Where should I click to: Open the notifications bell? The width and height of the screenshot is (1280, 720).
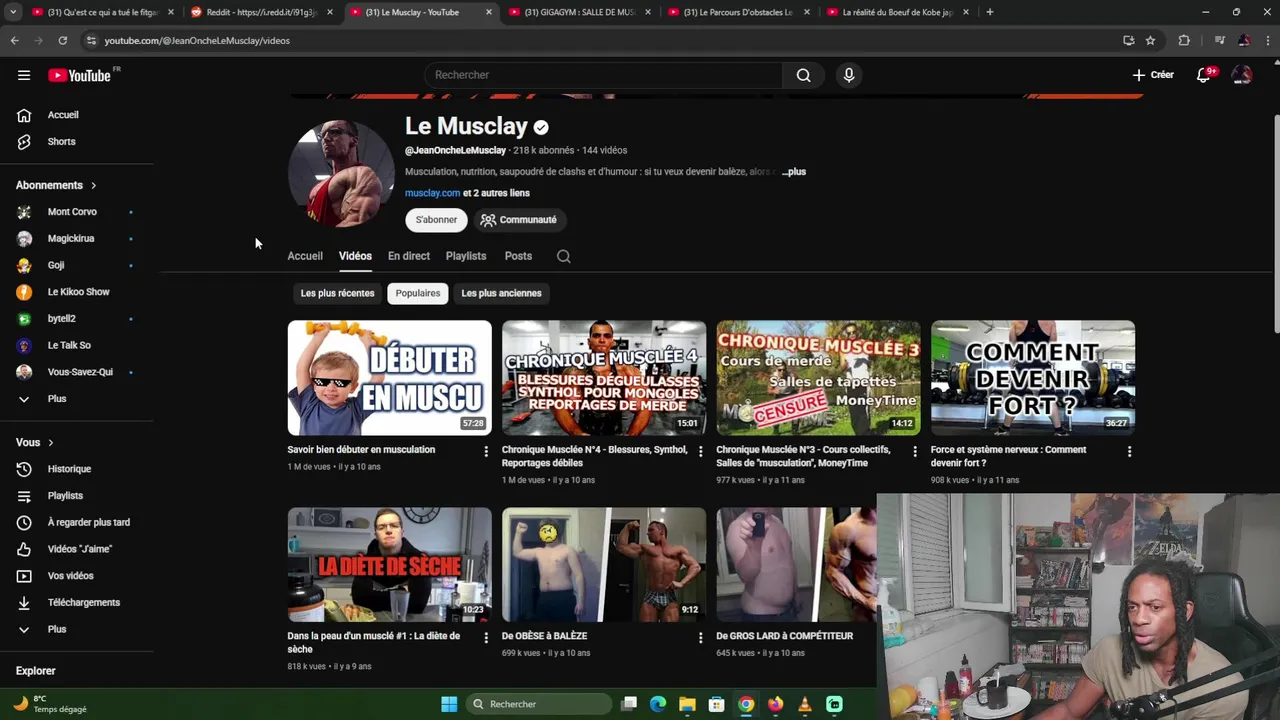tap(1204, 75)
